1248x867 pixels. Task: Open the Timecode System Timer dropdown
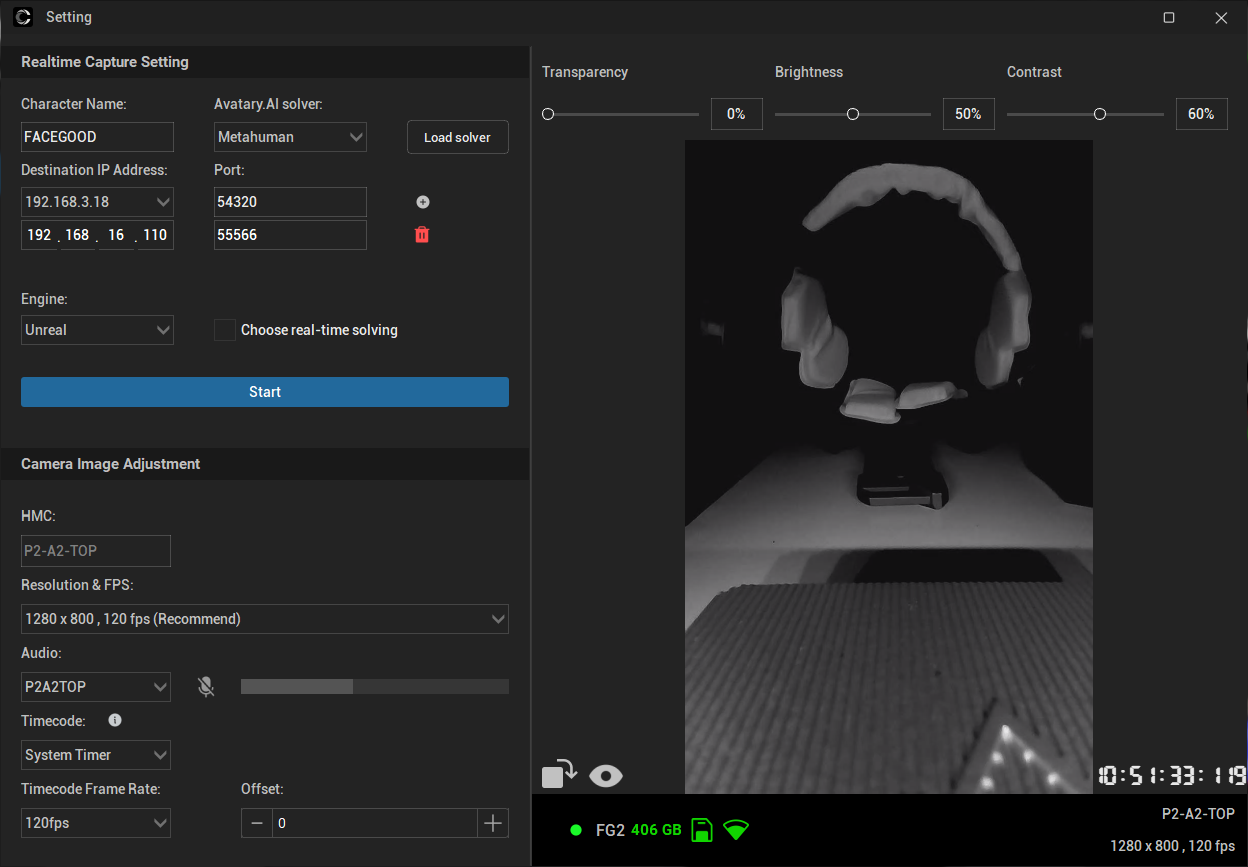(96, 755)
